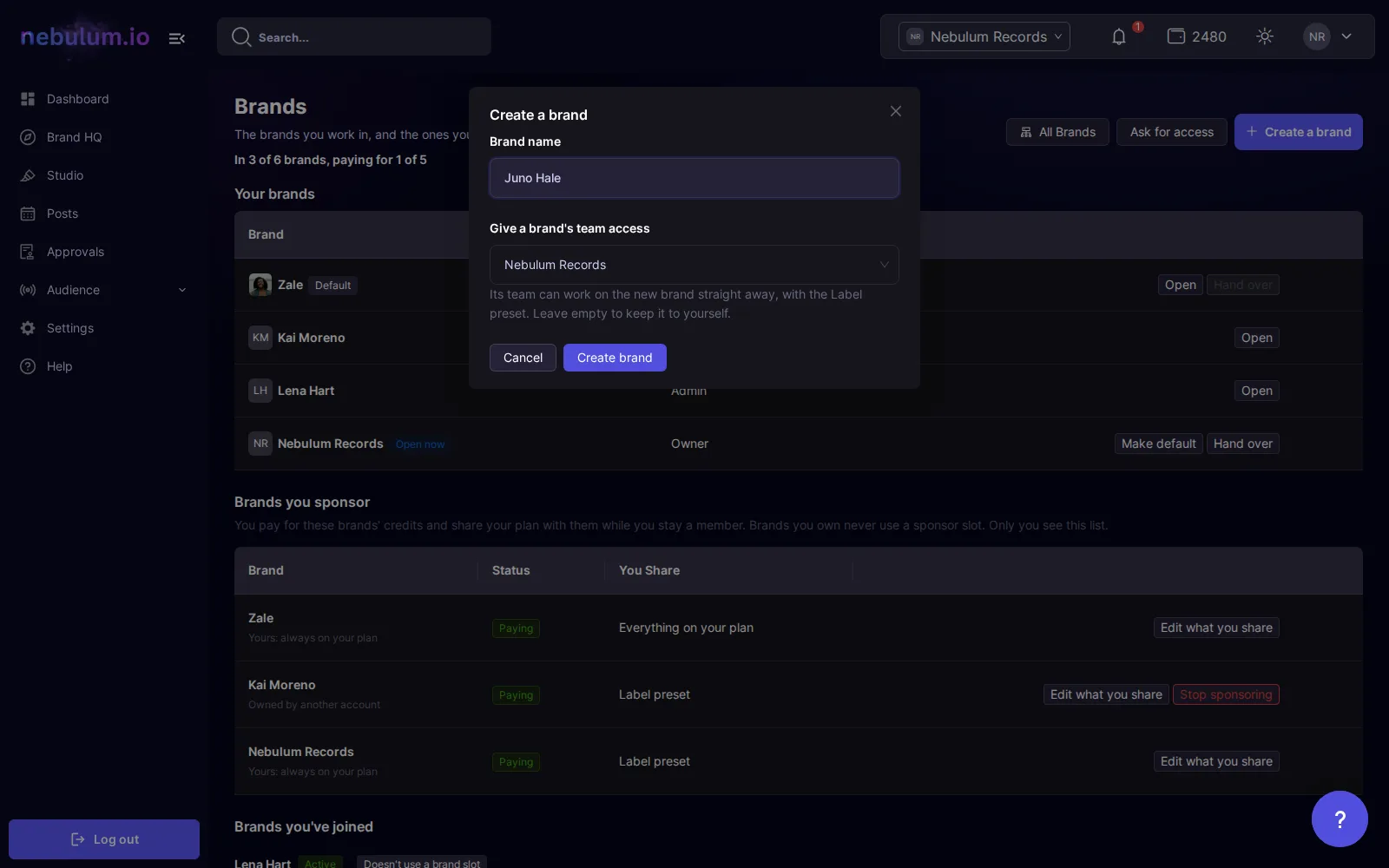The width and height of the screenshot is (1389, 868).
Task: Stop sponsoring Kai Moreno
Action: 1226,694
